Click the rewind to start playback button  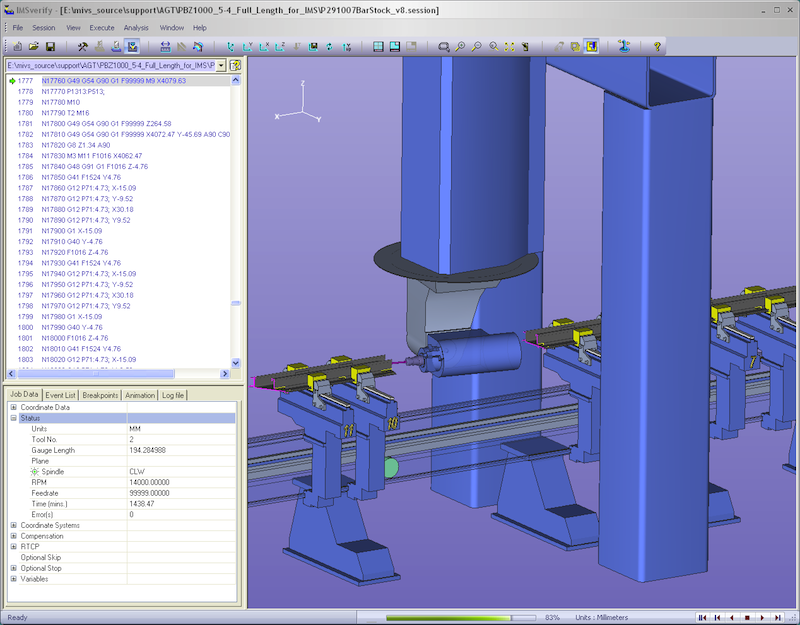703,617
